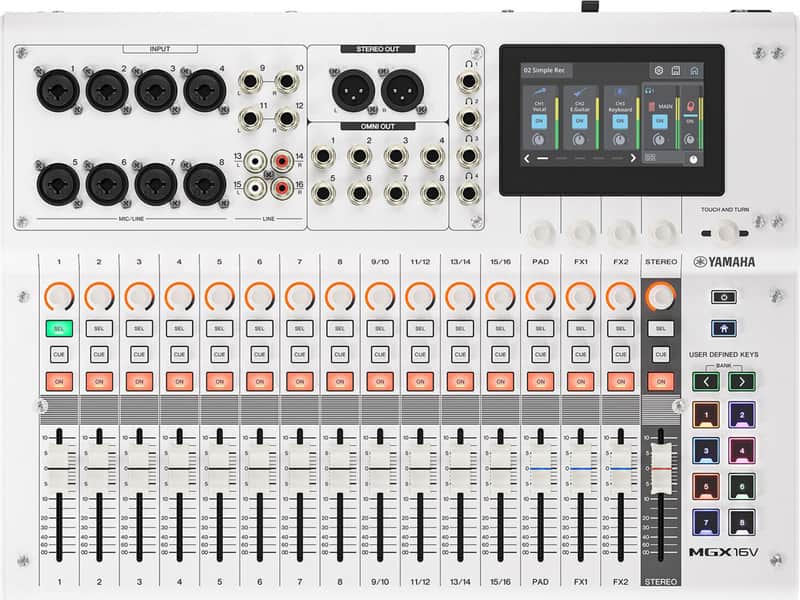Click headphone output jack 1

tap(467, 81)
